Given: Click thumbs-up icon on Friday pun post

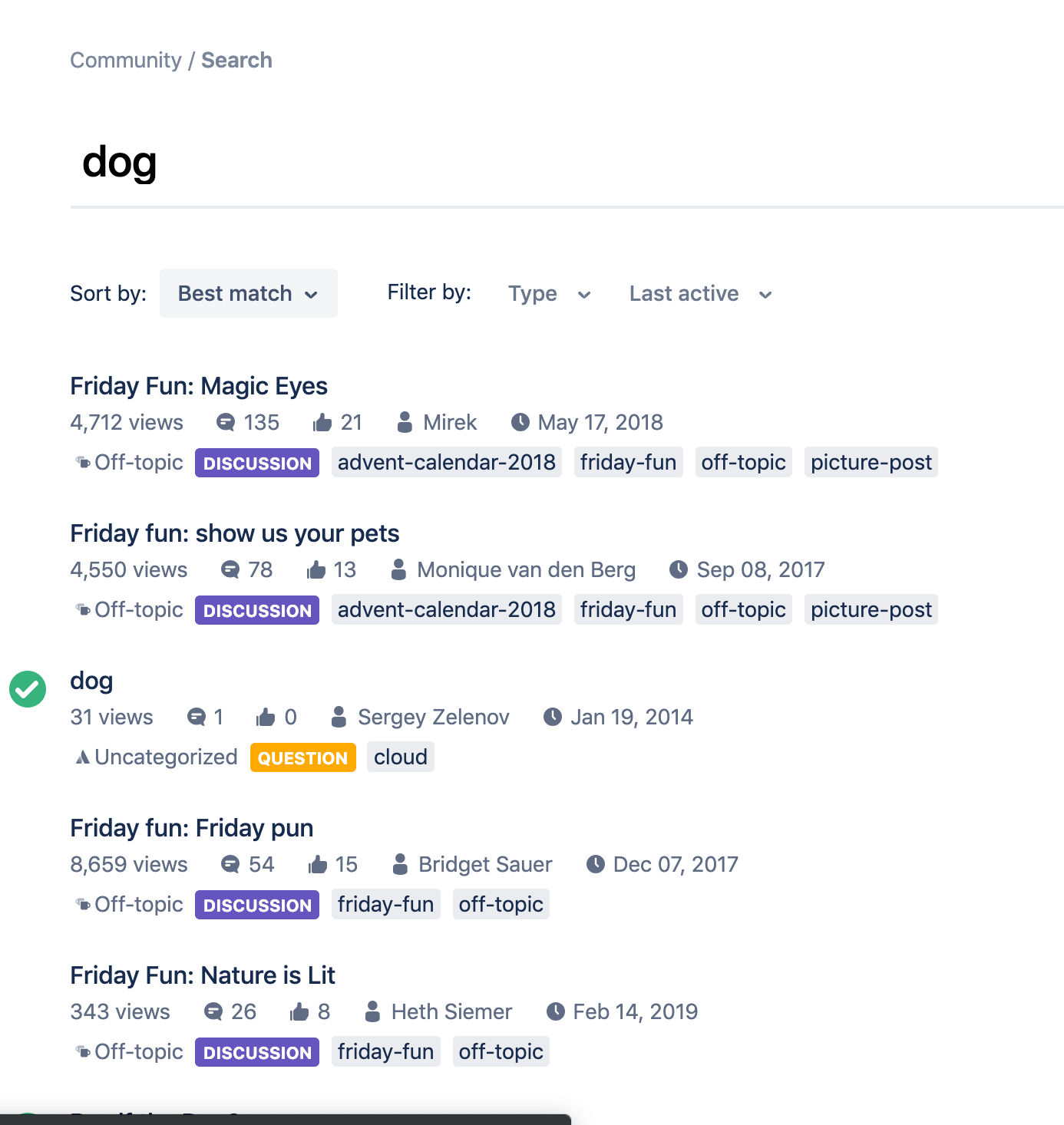Looking at the screenshot, I should coord(318,864).
